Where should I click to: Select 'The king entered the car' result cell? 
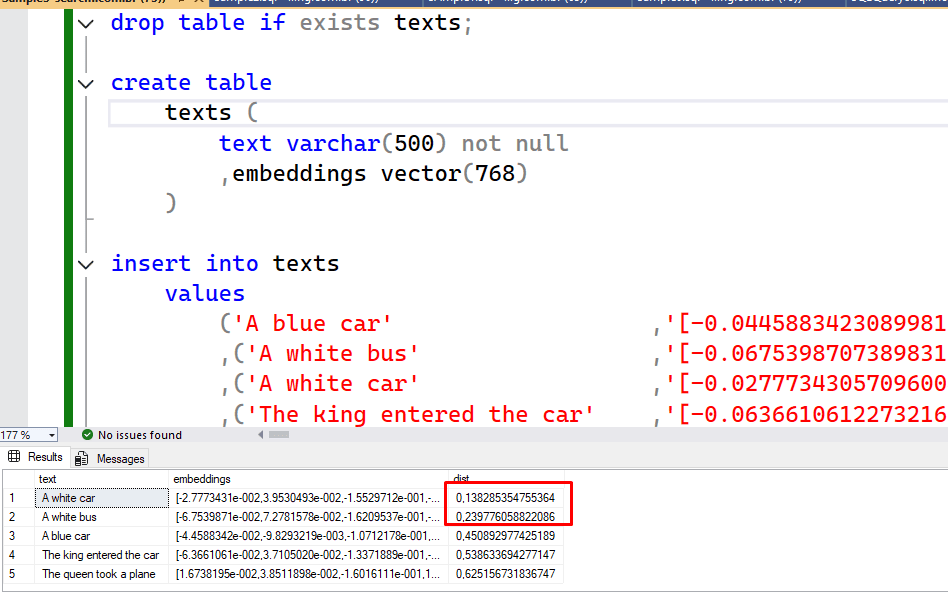tap(102, 555)
